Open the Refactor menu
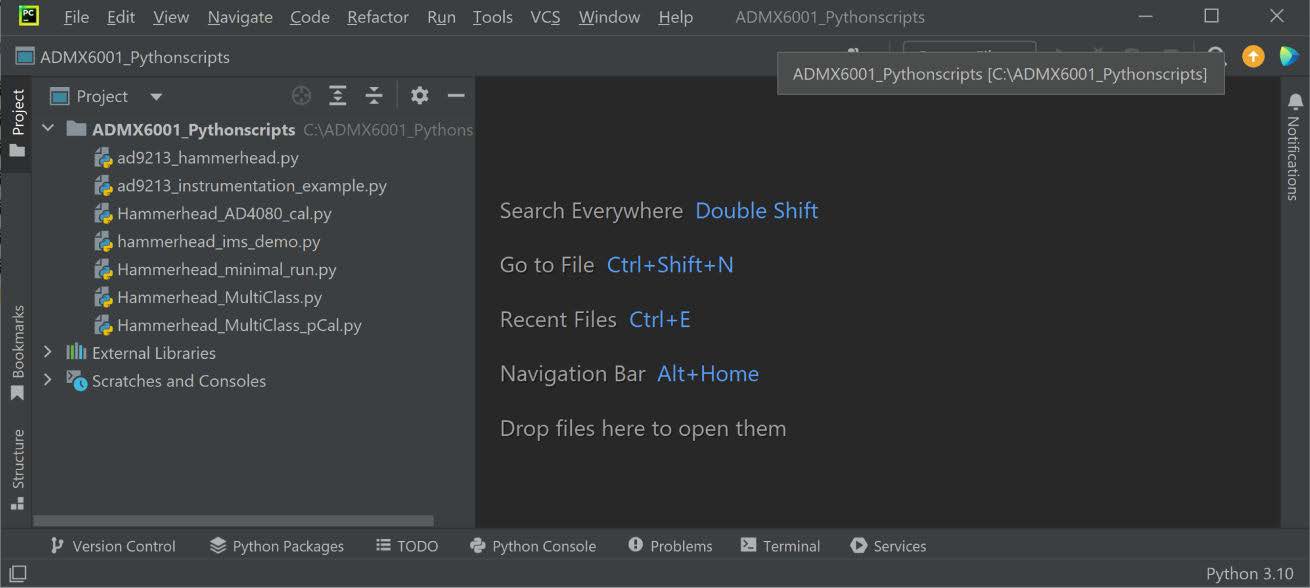Screen dimensions: 1310x588 [377, 17]
